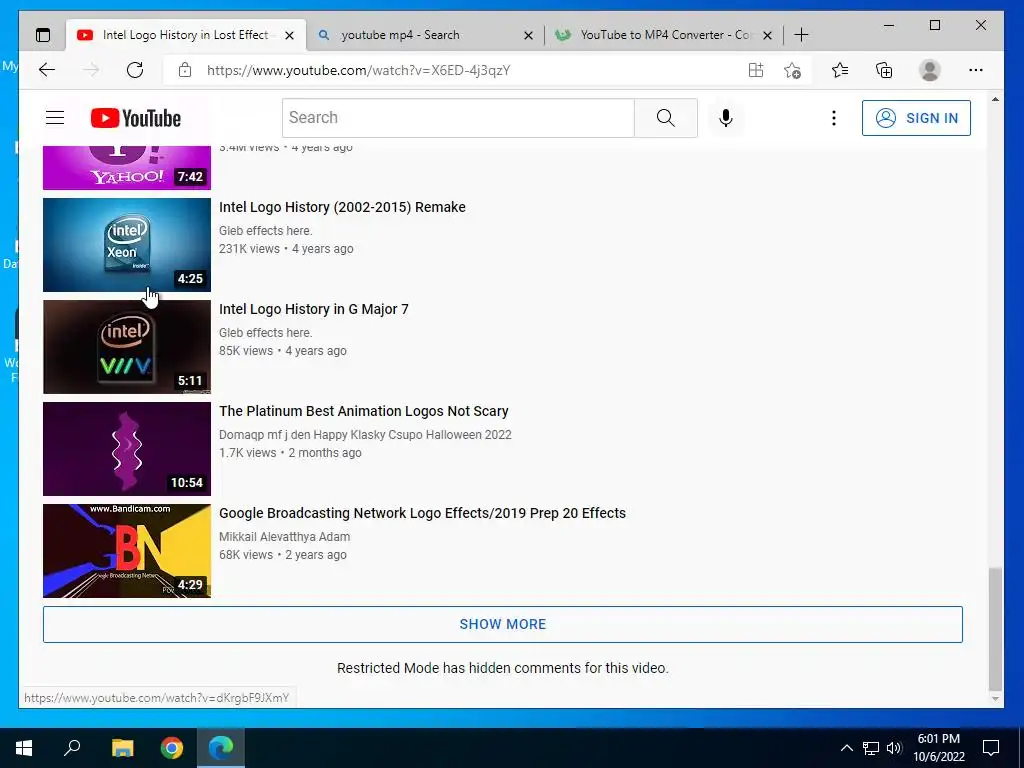
Task: Click the browser forward arrow
Action: coord(91,70)
